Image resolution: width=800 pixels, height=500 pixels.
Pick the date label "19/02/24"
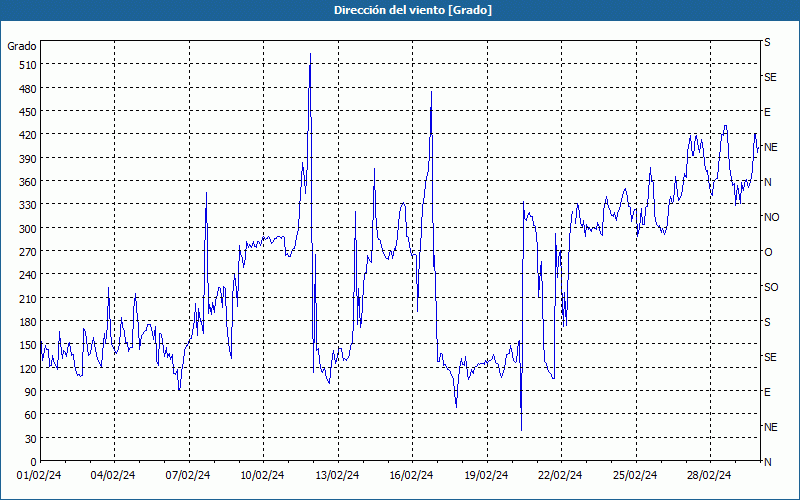(486, 476)
